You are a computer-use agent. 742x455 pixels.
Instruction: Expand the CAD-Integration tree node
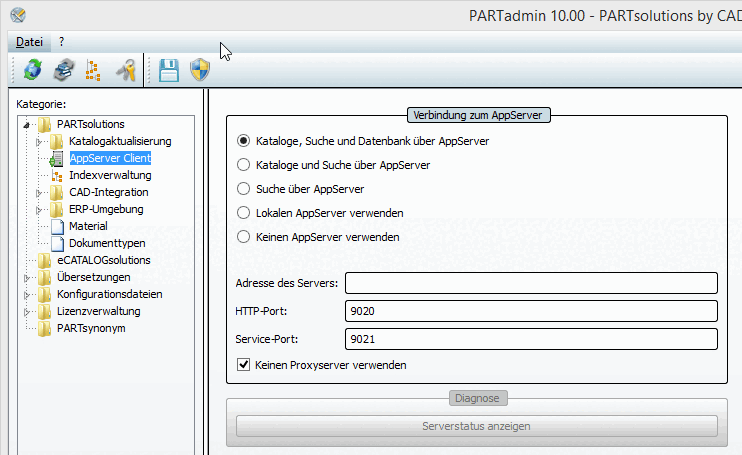tap(39, 192)
